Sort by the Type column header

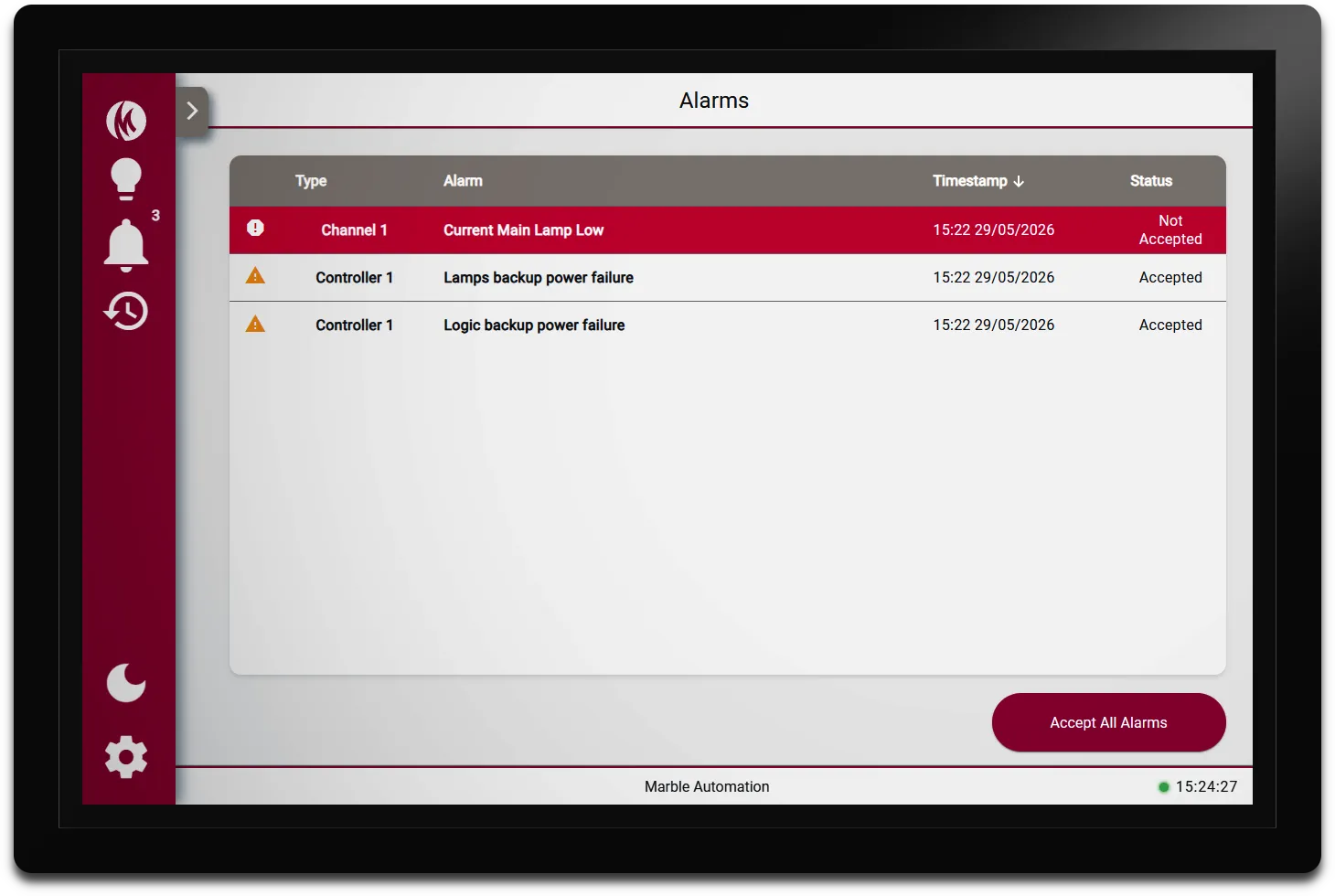point(311,181)
